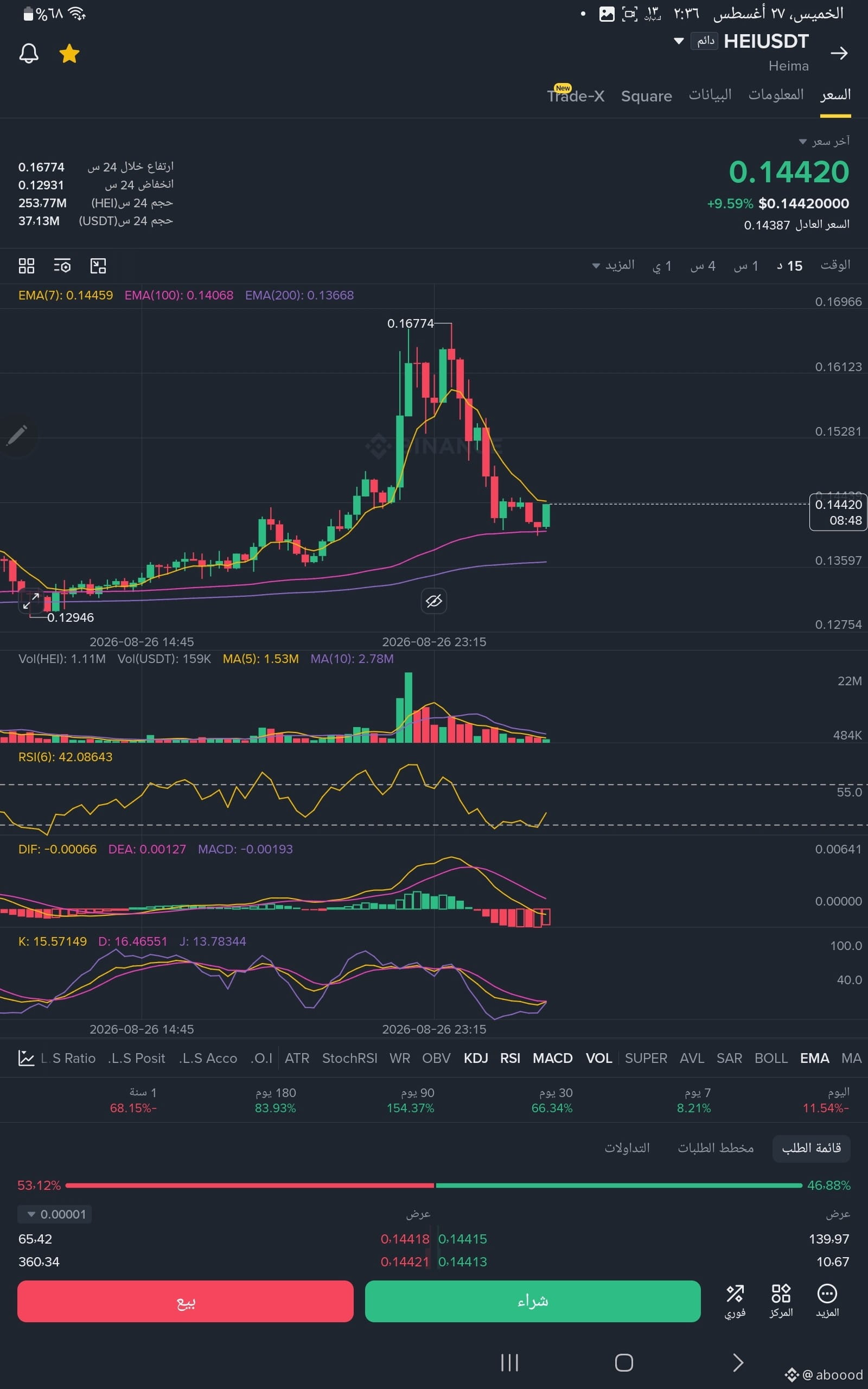Open التداولات trades tab
Viewport: 868px width, 1389px height.
tap(627, 1148)
